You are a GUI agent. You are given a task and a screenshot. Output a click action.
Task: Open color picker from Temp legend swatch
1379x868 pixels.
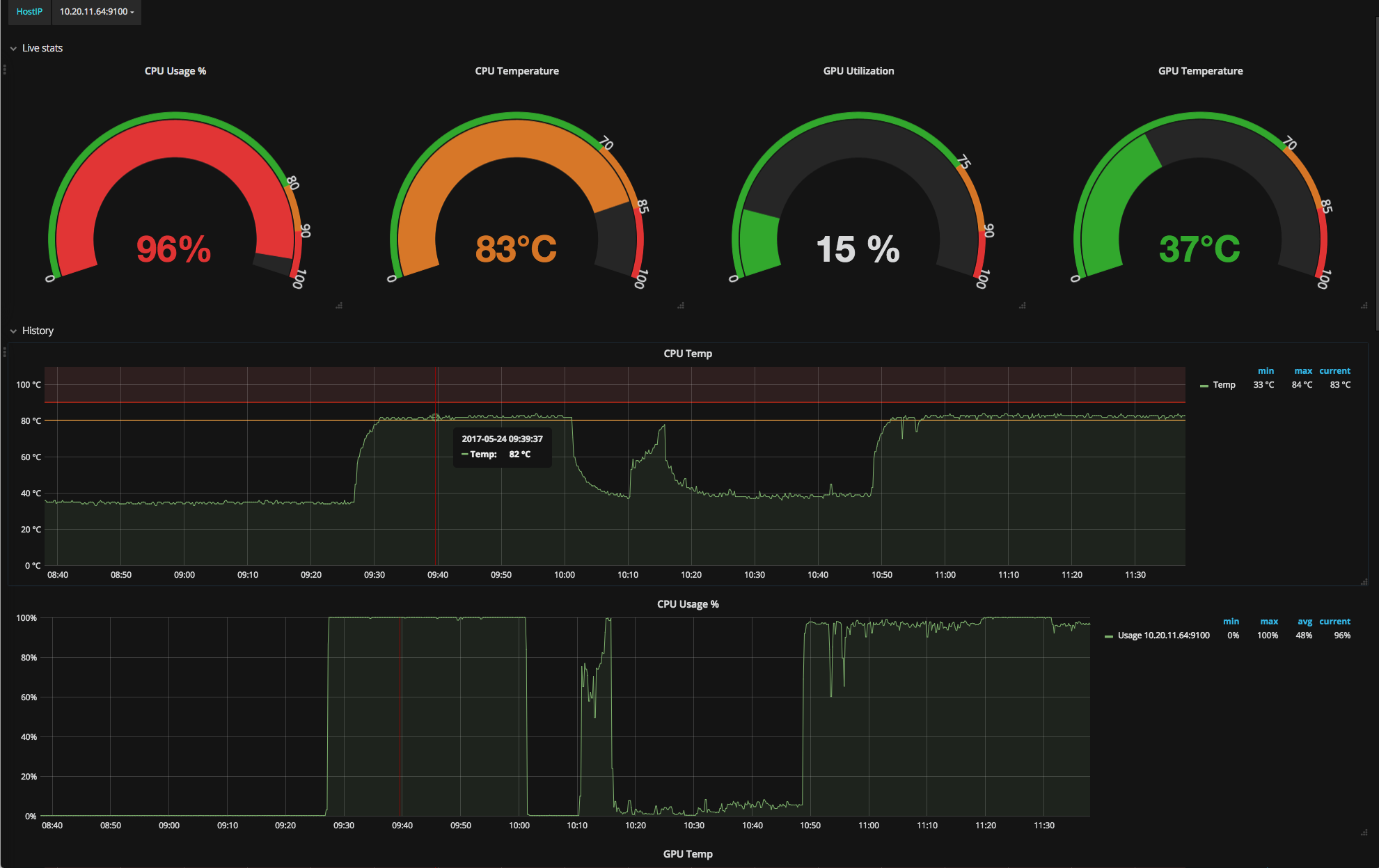click(1204, 384)
